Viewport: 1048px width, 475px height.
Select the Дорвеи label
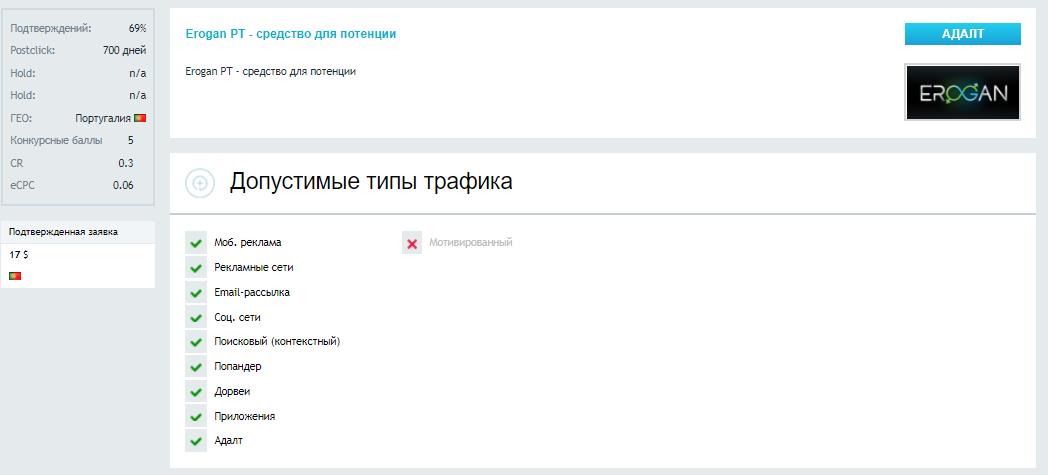(x=232, y=391)
